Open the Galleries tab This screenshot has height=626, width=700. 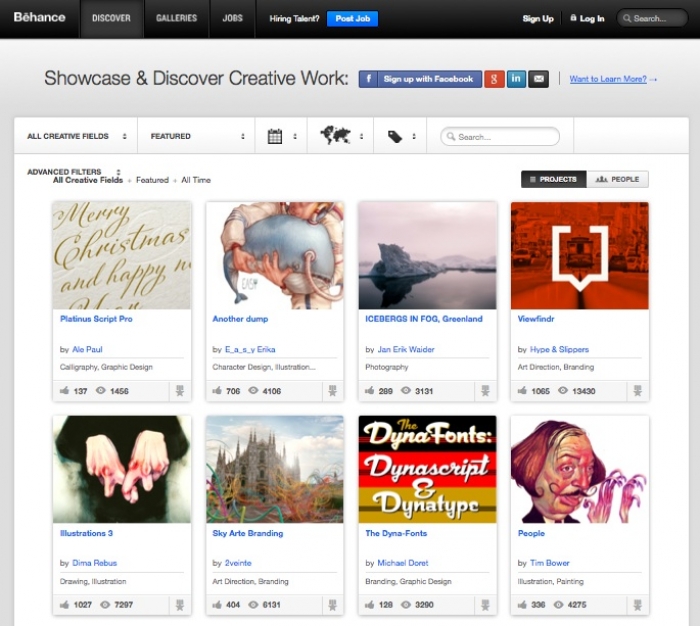click(x=176, y=18)
